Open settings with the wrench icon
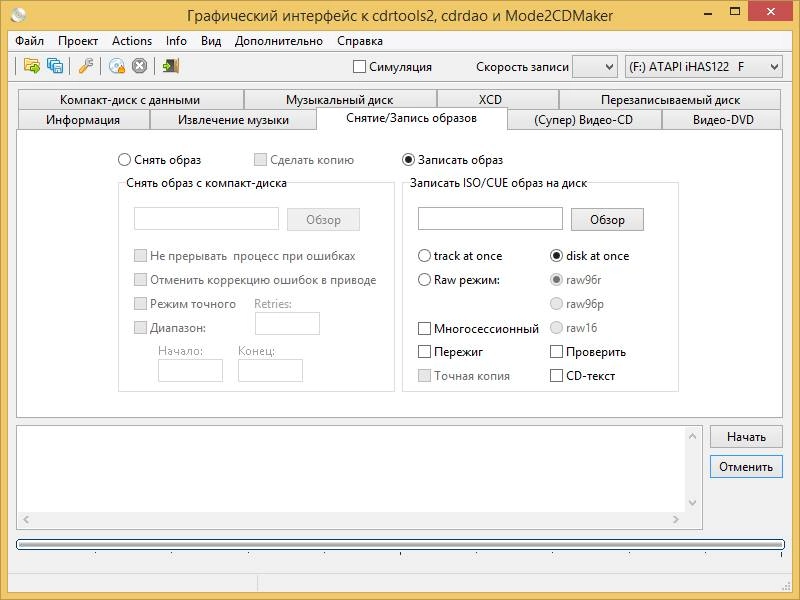 (x=86, y=66)
